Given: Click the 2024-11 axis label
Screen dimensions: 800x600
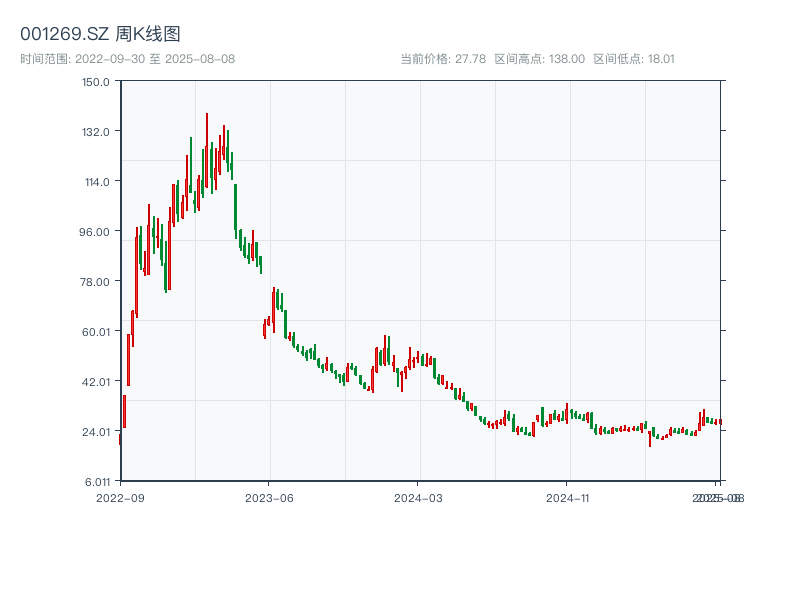Looking at the screenshot, I should tap(566, 497).
